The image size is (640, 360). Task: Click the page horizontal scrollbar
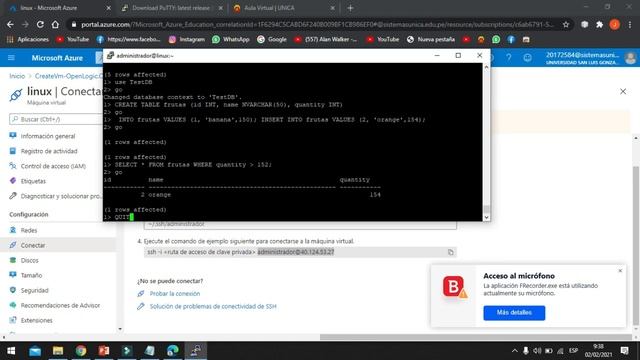476,337
